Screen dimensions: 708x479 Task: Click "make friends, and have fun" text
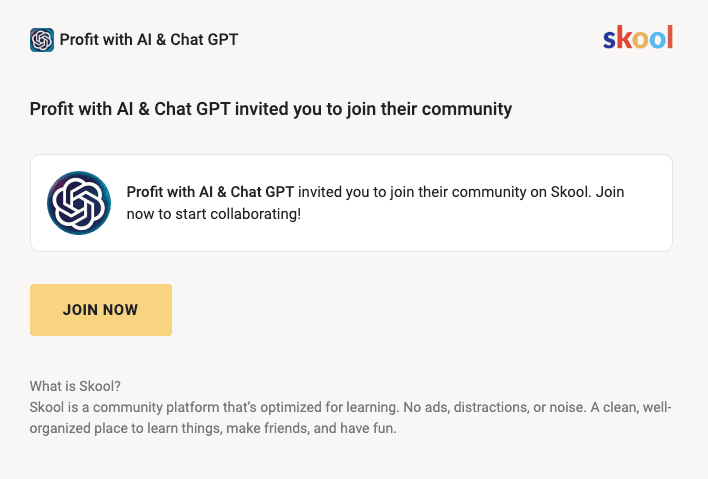point(302,429)
